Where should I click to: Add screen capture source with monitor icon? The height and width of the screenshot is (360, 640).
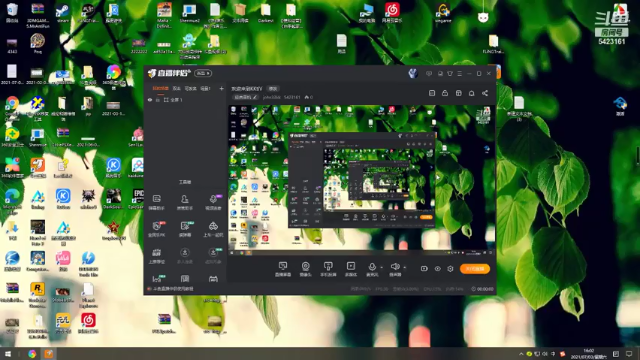[x=283, y=269]
